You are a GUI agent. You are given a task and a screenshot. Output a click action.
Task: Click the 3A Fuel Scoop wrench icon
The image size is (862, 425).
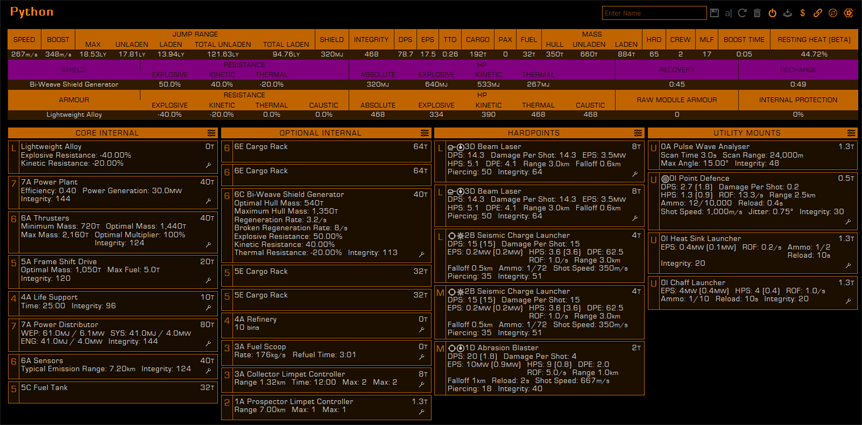[422, 357]
